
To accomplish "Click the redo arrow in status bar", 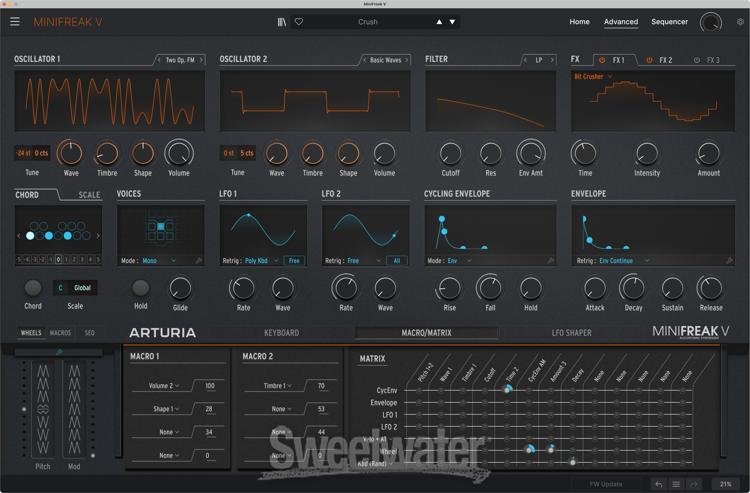I will click(694, 484).
